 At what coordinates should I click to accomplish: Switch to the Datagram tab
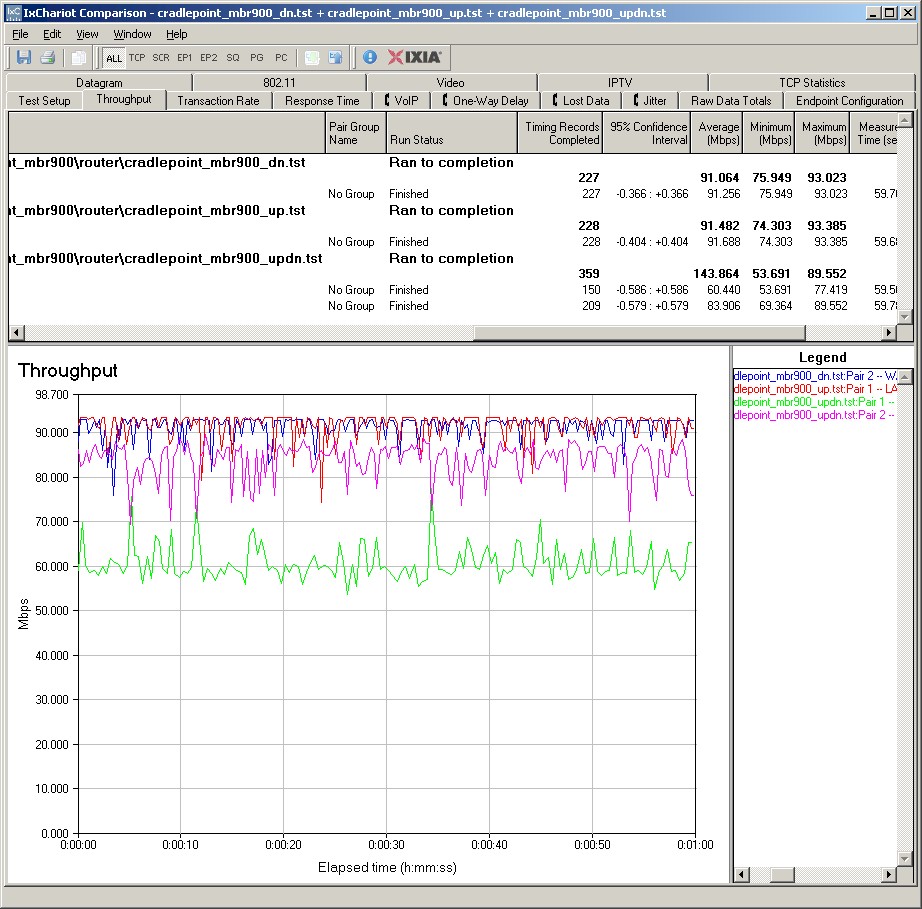point(99,83)
